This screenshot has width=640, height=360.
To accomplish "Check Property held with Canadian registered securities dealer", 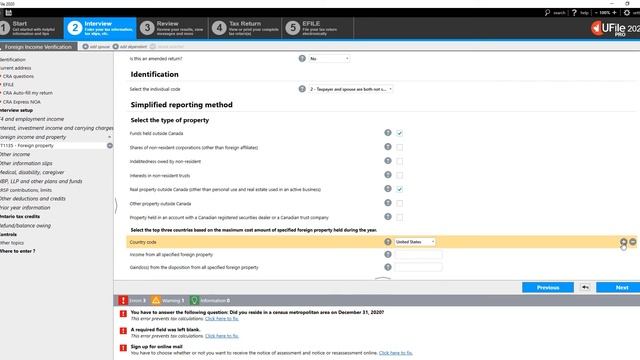I will 400,217.
